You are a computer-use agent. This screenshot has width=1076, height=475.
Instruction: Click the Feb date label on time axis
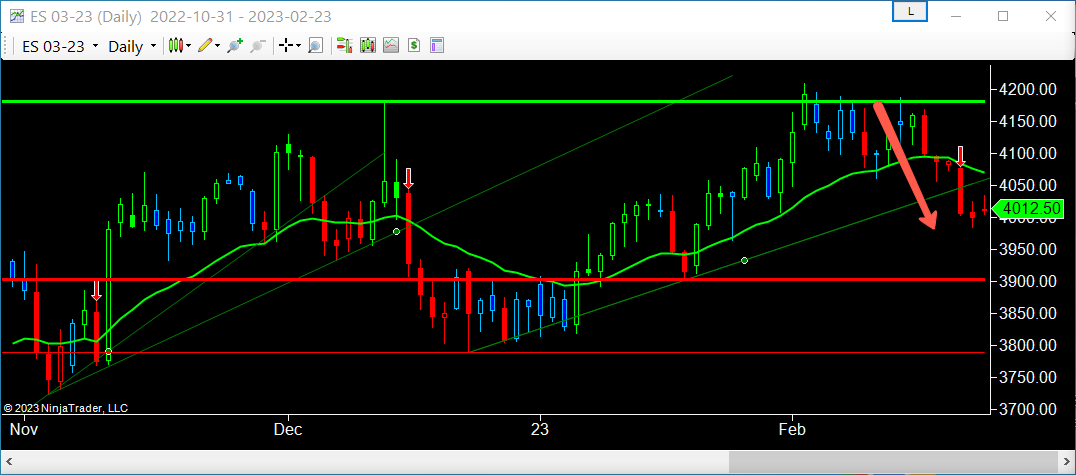[792, 430]
